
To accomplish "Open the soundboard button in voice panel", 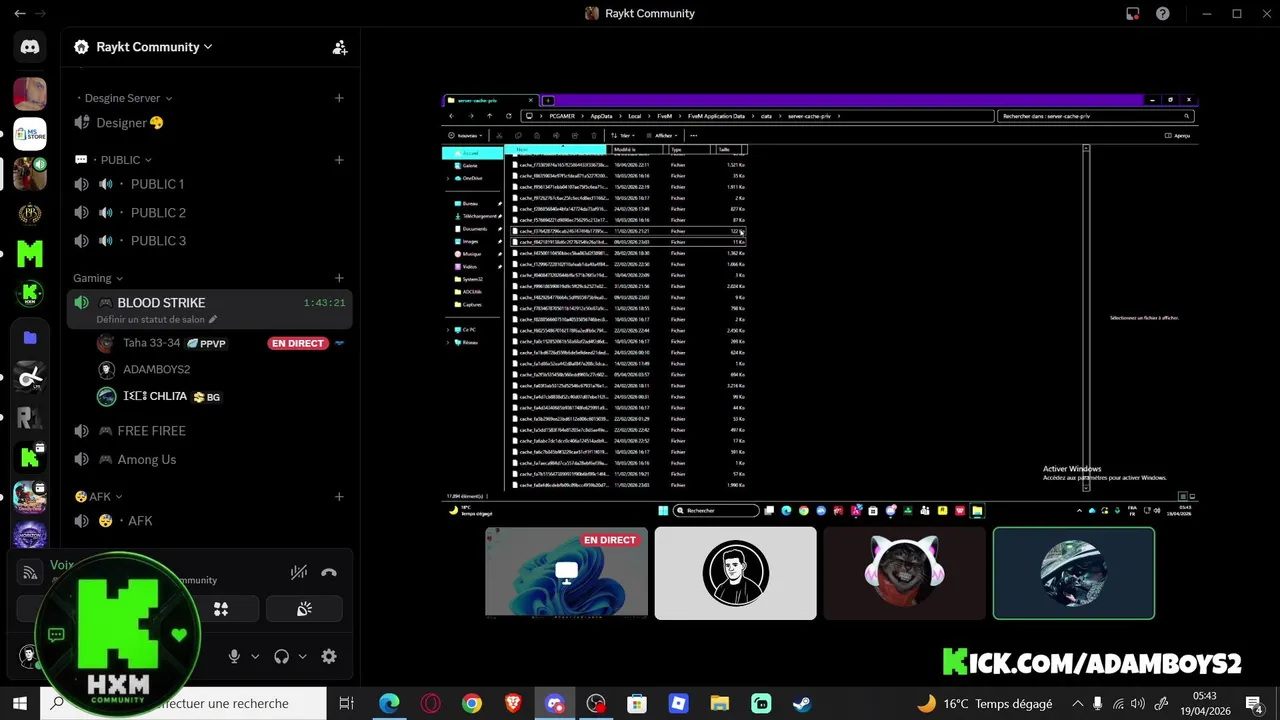I will pos(305,609).
